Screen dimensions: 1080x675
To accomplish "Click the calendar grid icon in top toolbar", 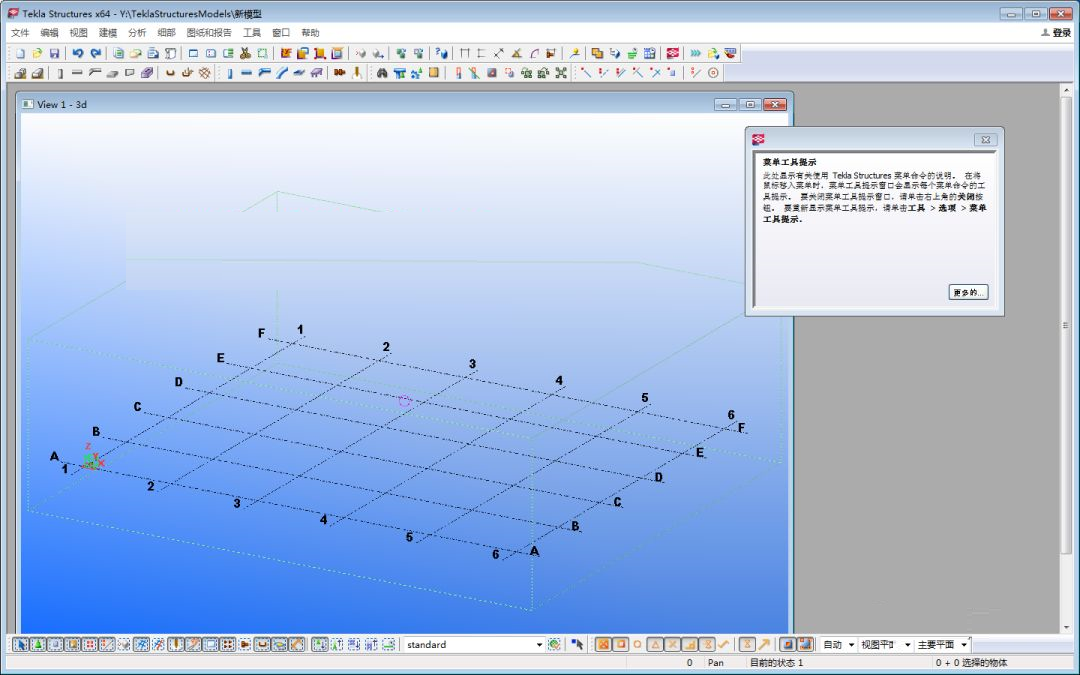I will tap(650, 53).
